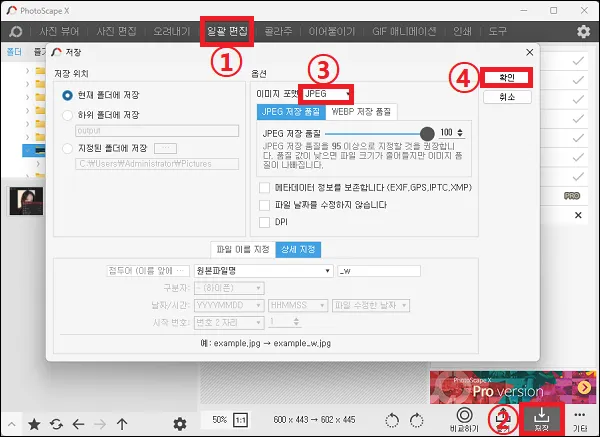Viewport: 600px width, 437px height.
Task: Click the output subfolder name field
Action: click(x=157, y=131)
